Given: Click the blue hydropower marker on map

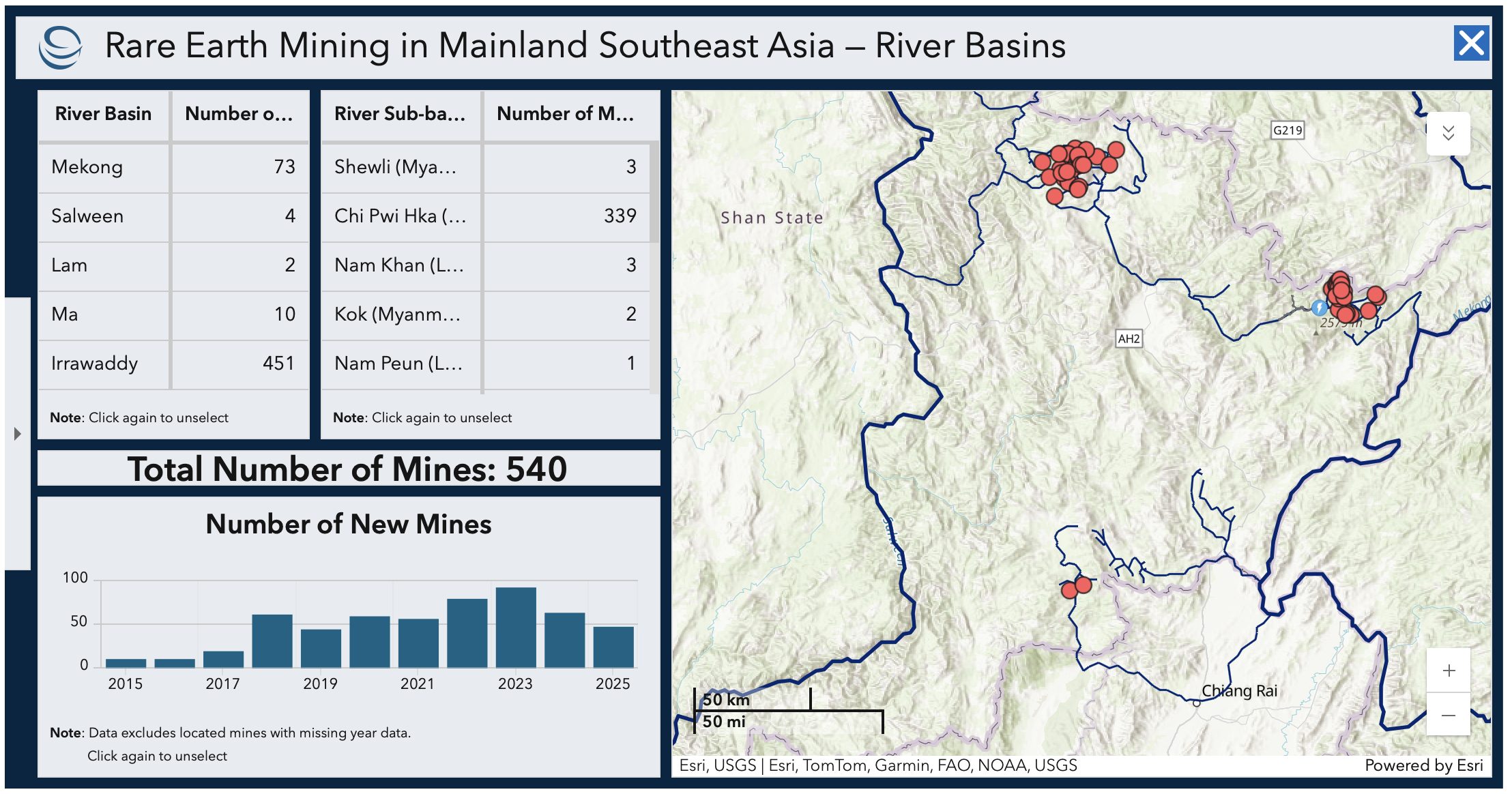Looking at the screenshot, I should tap(1319, 308).
